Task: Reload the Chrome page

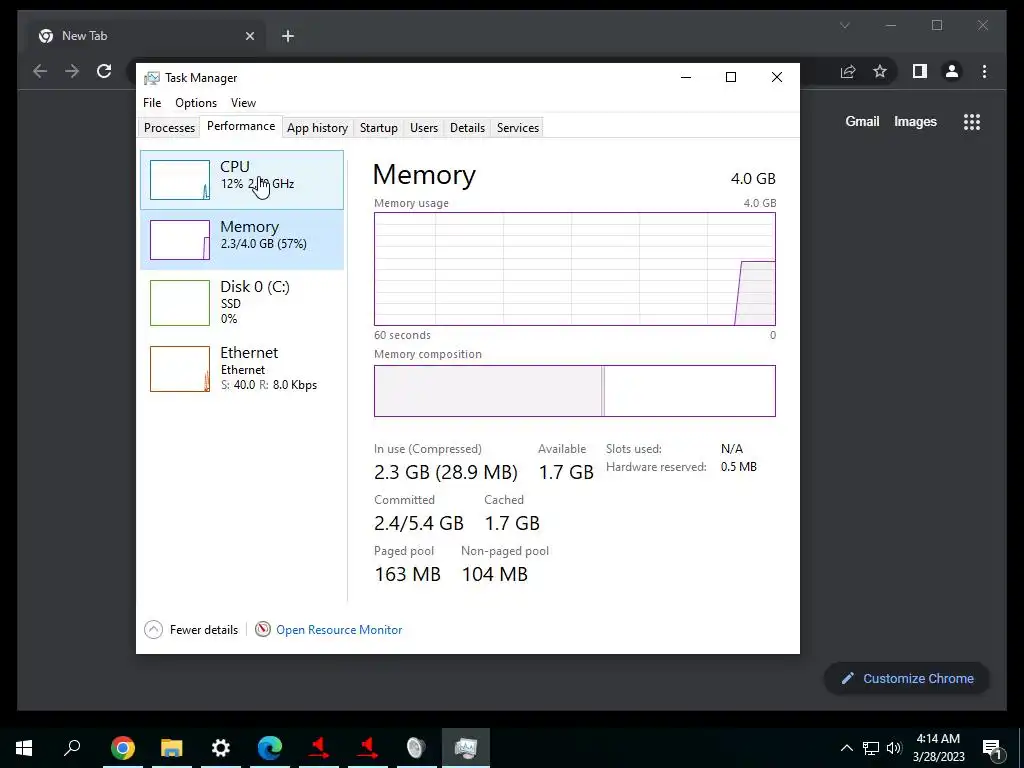Action: [x=104, y=71]
